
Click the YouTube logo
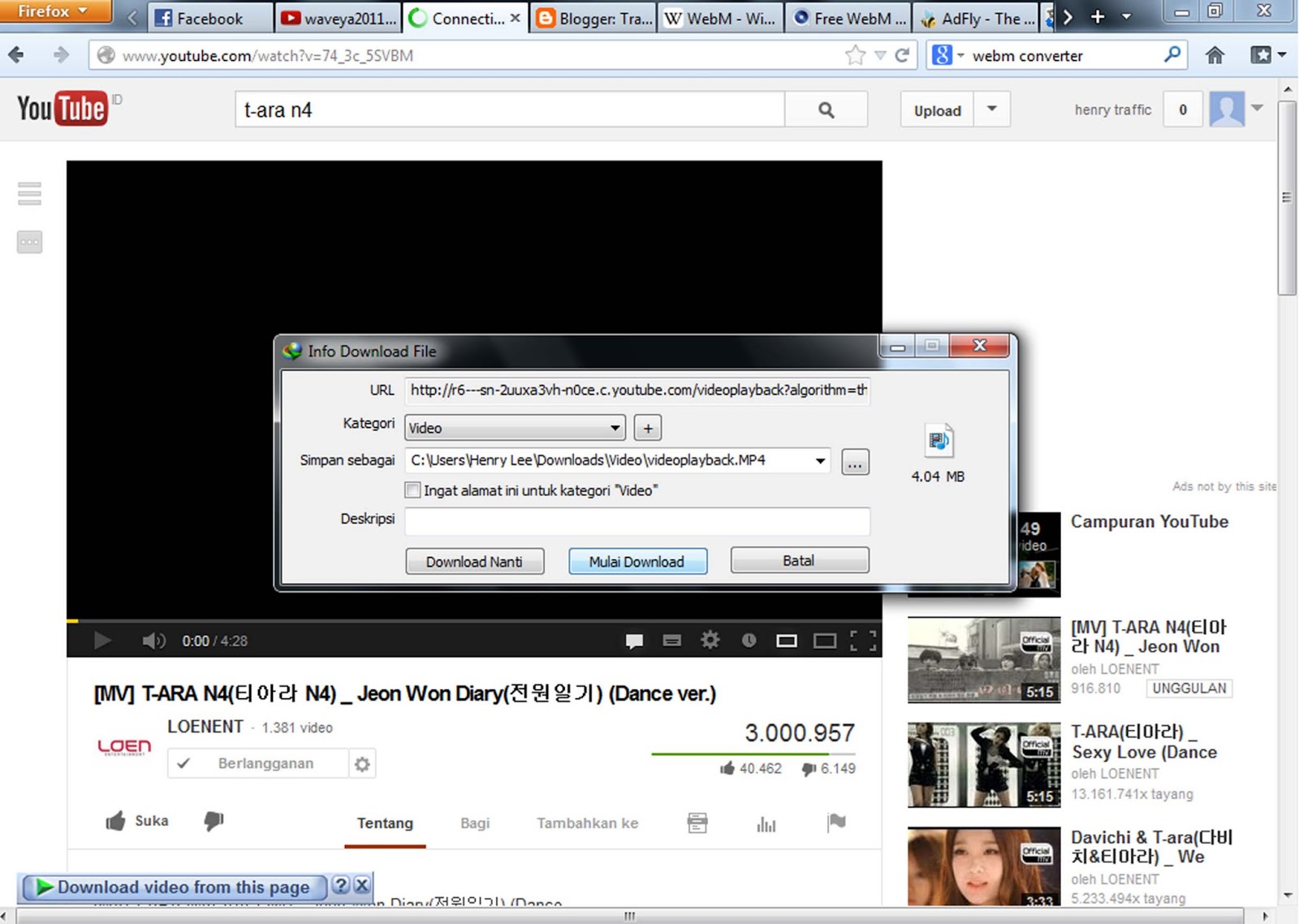[63, 109]
